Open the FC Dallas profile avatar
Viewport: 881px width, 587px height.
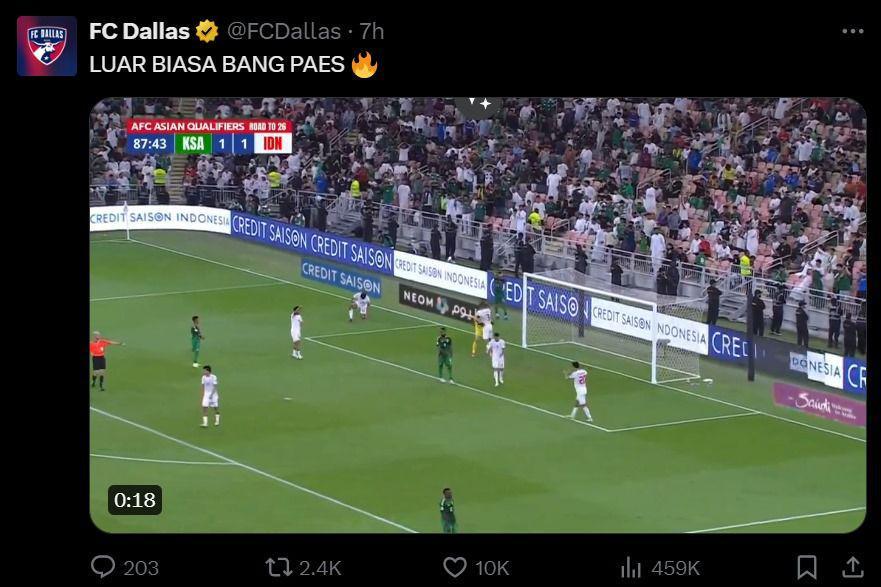pos(47,46)
